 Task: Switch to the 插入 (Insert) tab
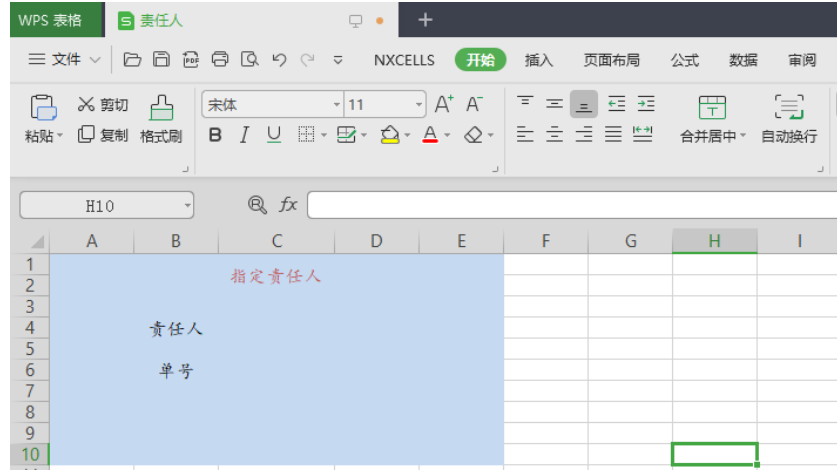pos(539,60)
